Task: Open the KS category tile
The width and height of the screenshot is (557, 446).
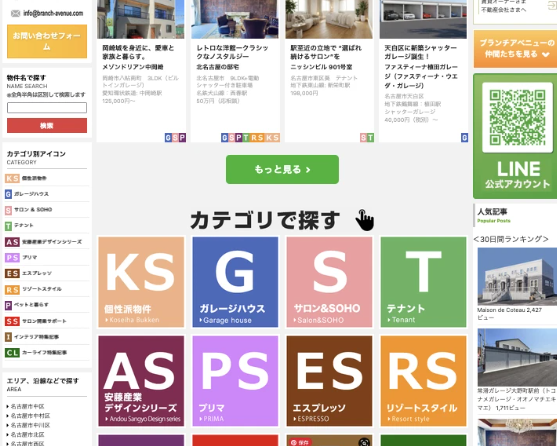Action: [x=141, y=282]
